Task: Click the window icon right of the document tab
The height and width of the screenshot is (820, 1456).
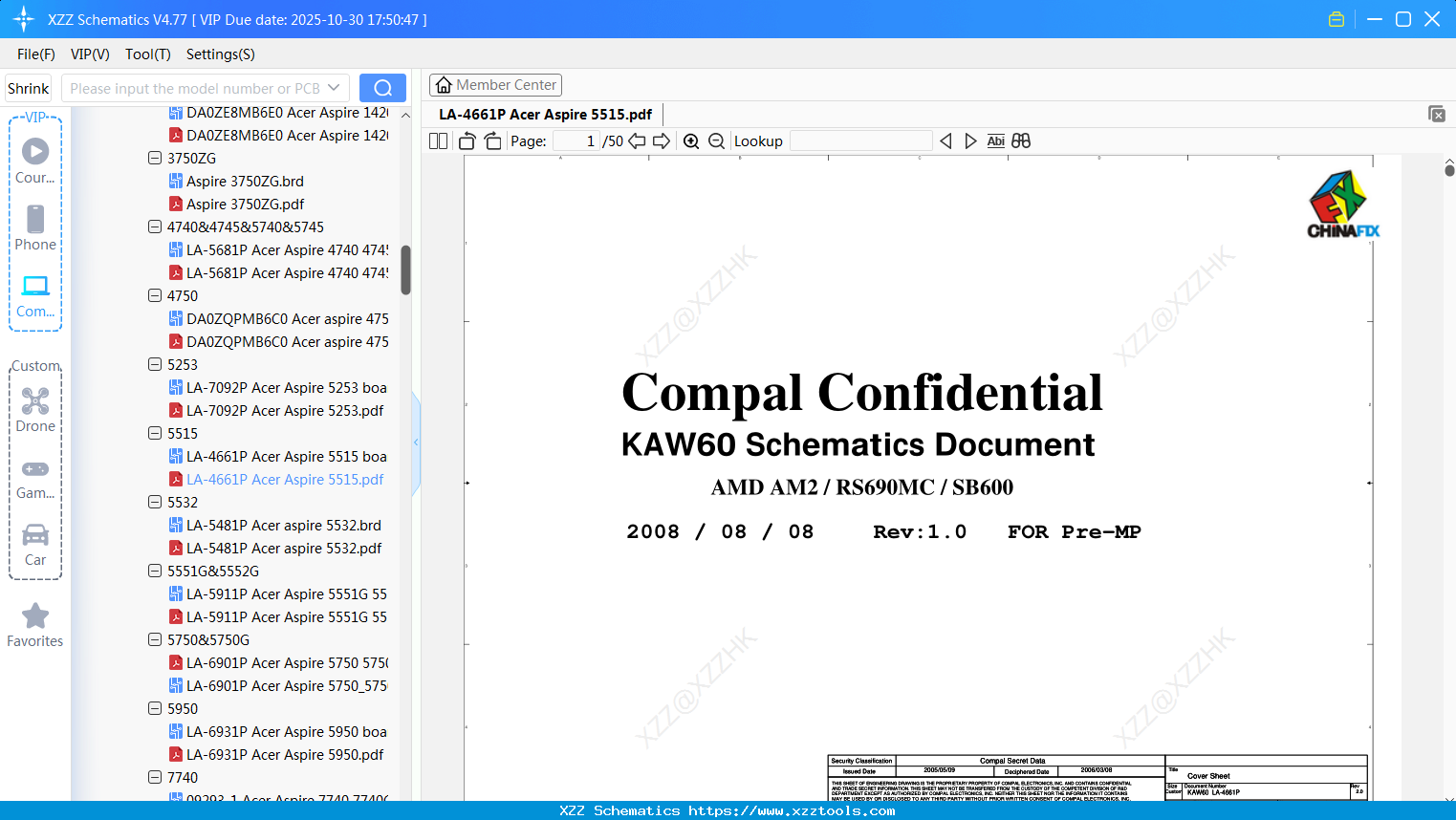Action: click(1437, 114)
